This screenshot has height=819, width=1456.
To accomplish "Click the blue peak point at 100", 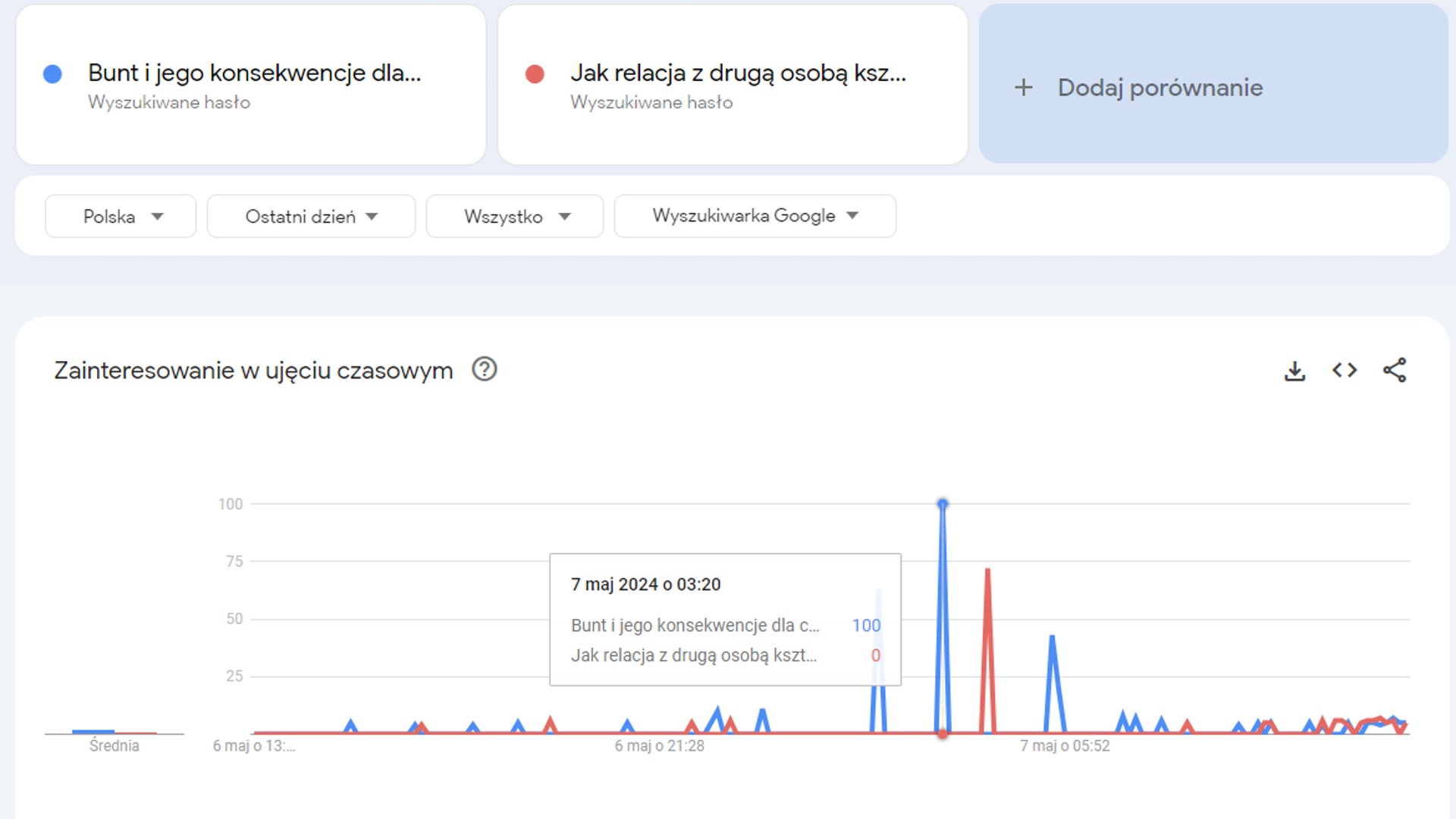I will 943,504.
